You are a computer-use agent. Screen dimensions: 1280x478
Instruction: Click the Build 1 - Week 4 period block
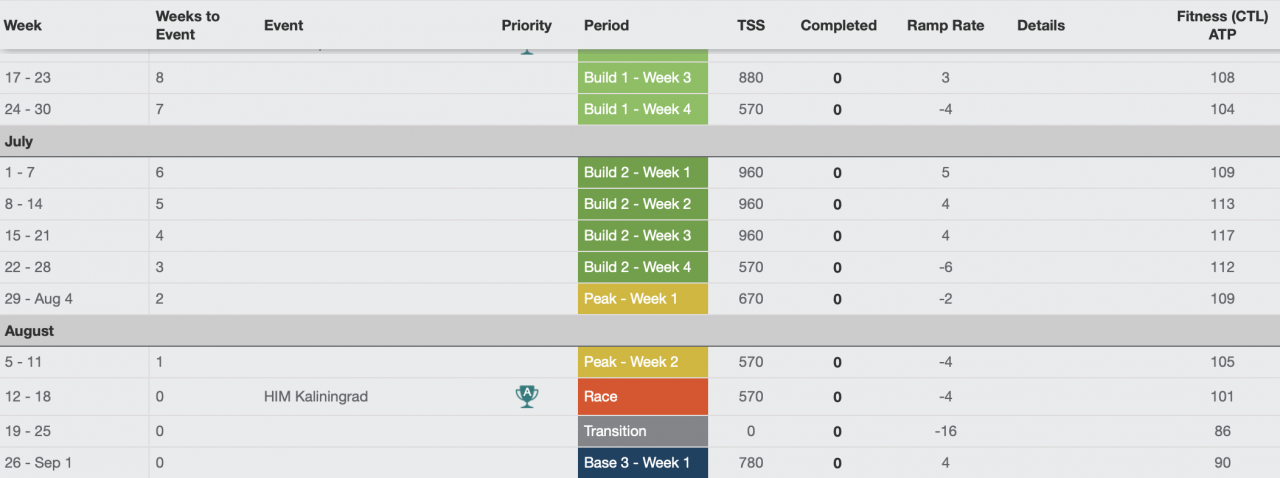(x=642, y=109)
